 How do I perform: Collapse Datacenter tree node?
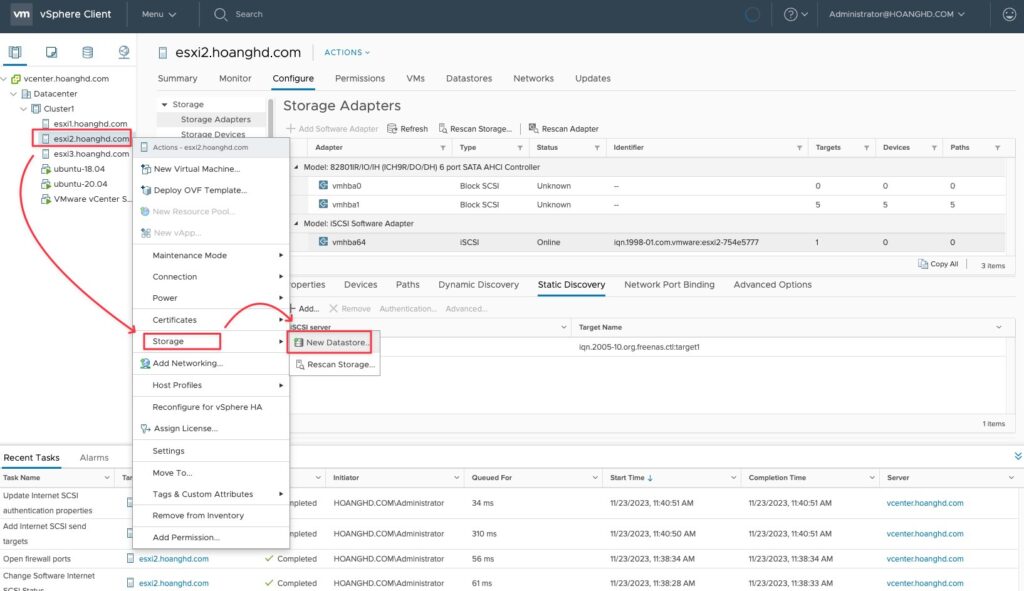click(x=14, y=93)
